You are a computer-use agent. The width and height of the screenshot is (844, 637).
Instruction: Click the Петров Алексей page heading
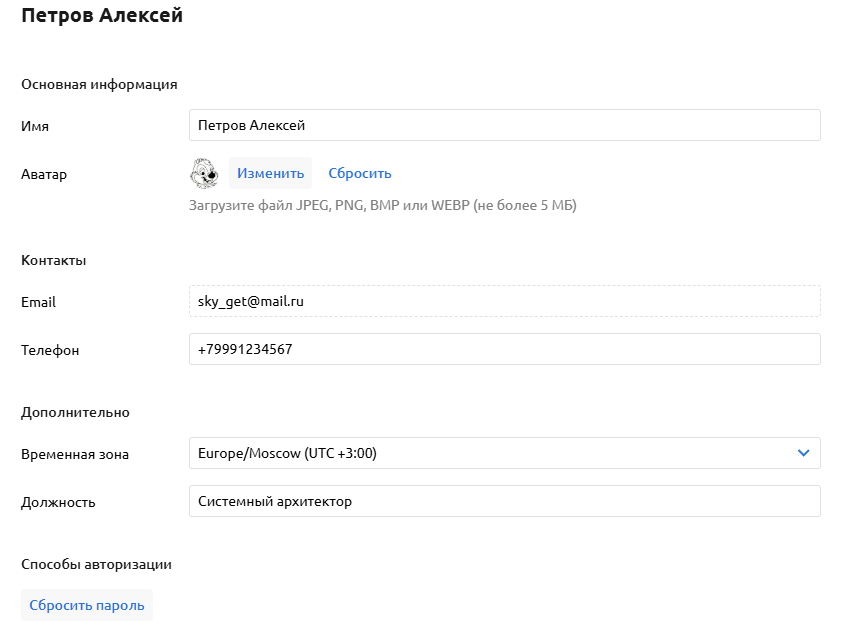102,17
